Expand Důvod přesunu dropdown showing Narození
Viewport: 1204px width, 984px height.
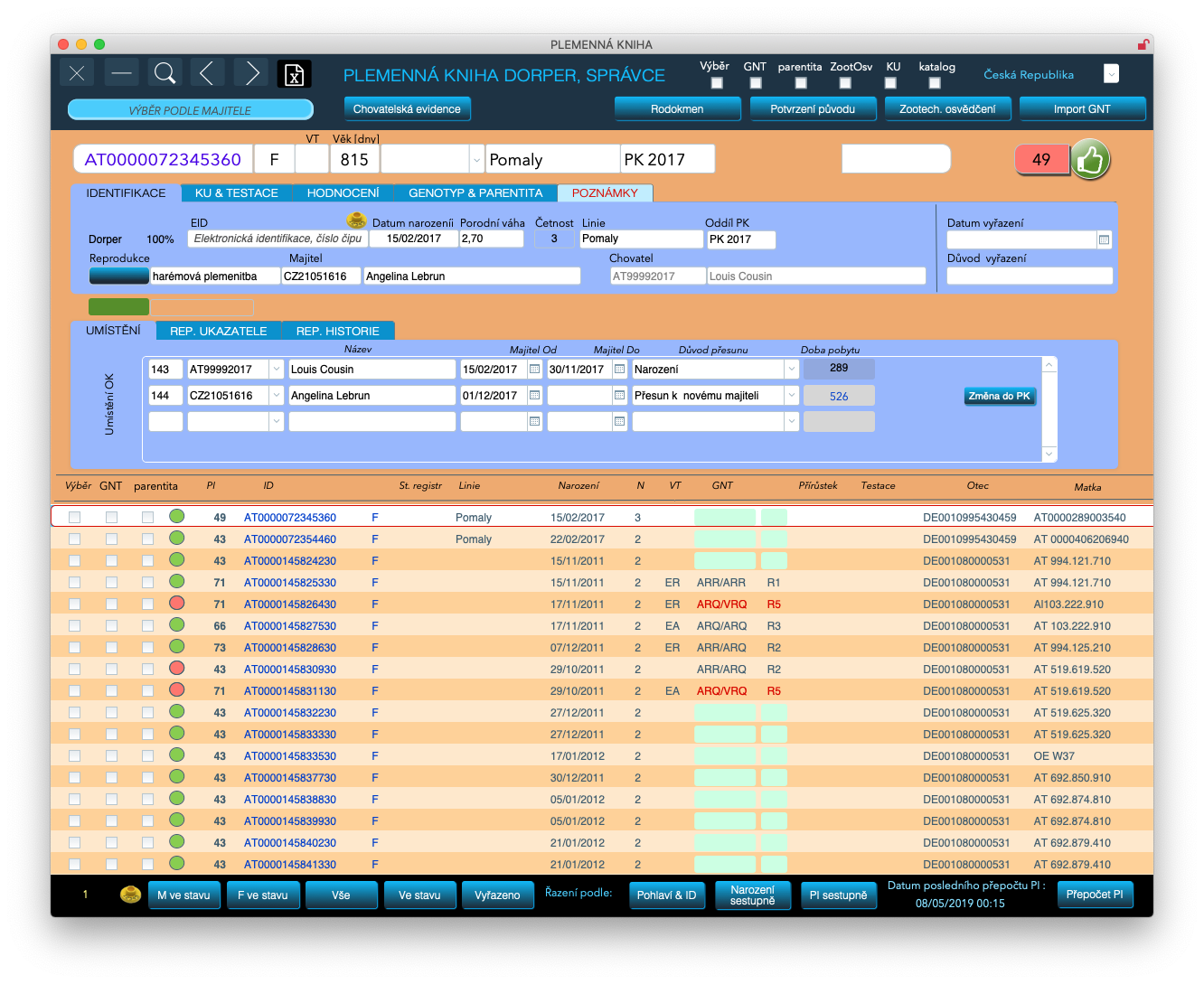pyautogui.click(x=791, y=370)
